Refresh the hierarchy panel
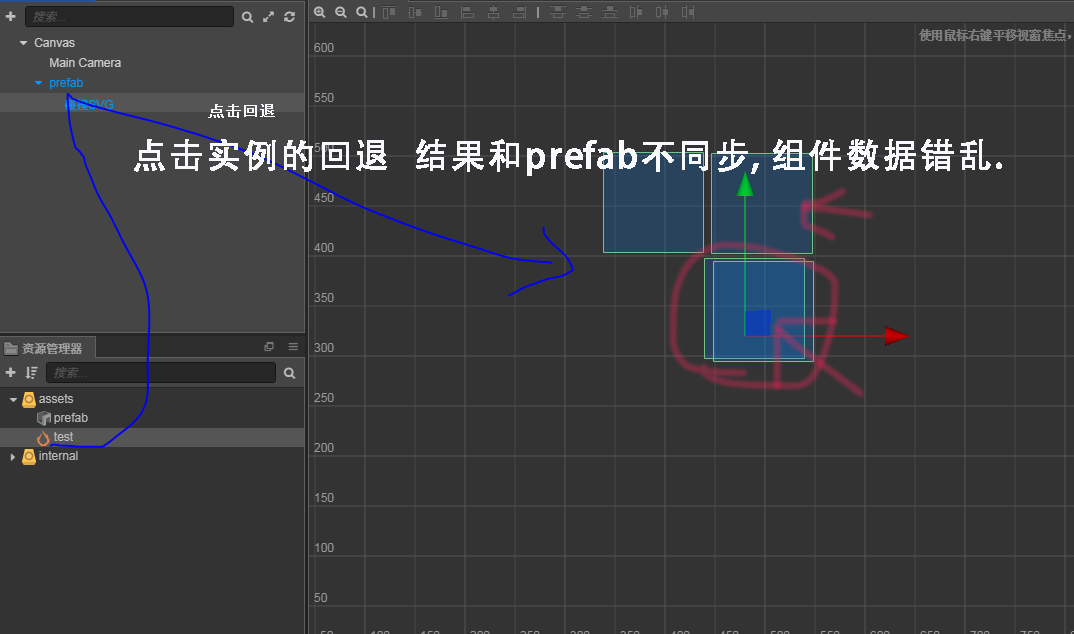This screenshot has width=1074, height=634. click(x=290, y=16)
